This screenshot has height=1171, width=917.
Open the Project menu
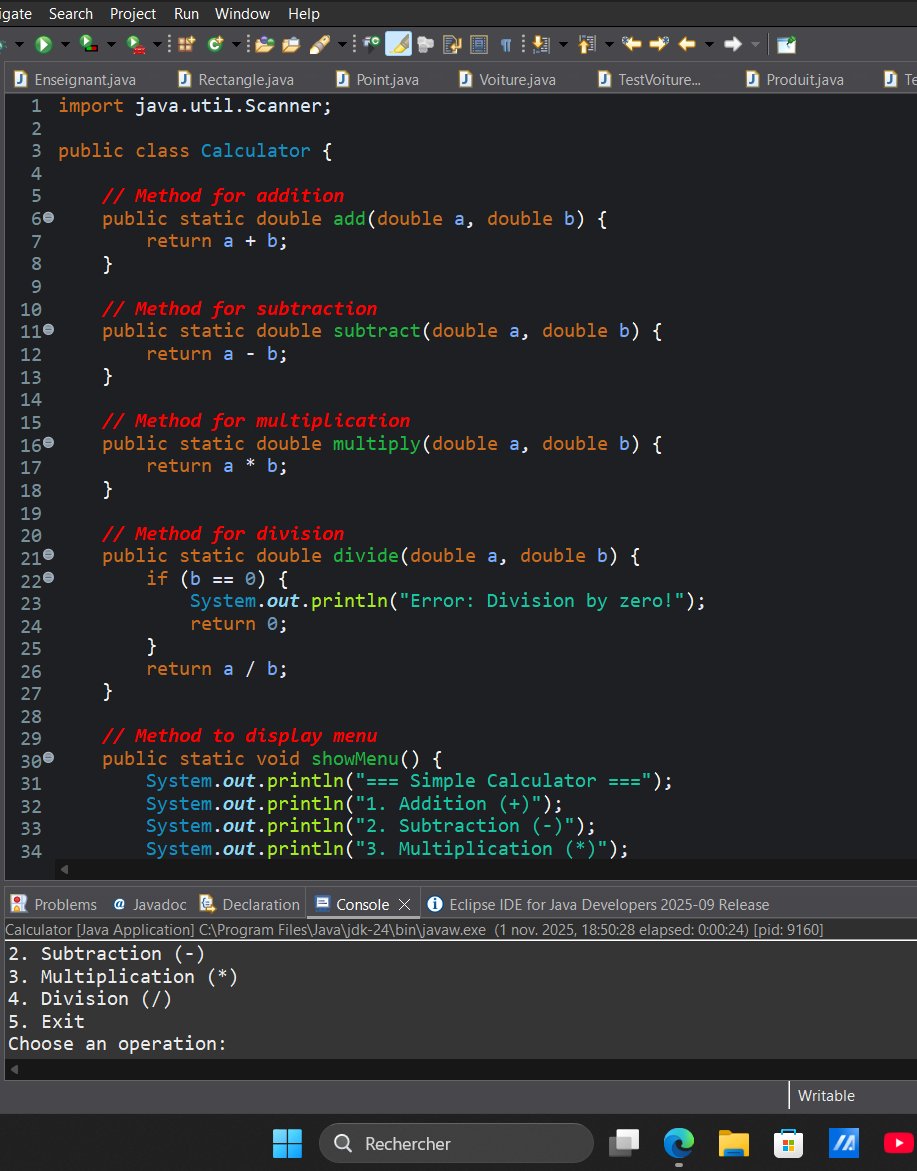coord(131,13)
